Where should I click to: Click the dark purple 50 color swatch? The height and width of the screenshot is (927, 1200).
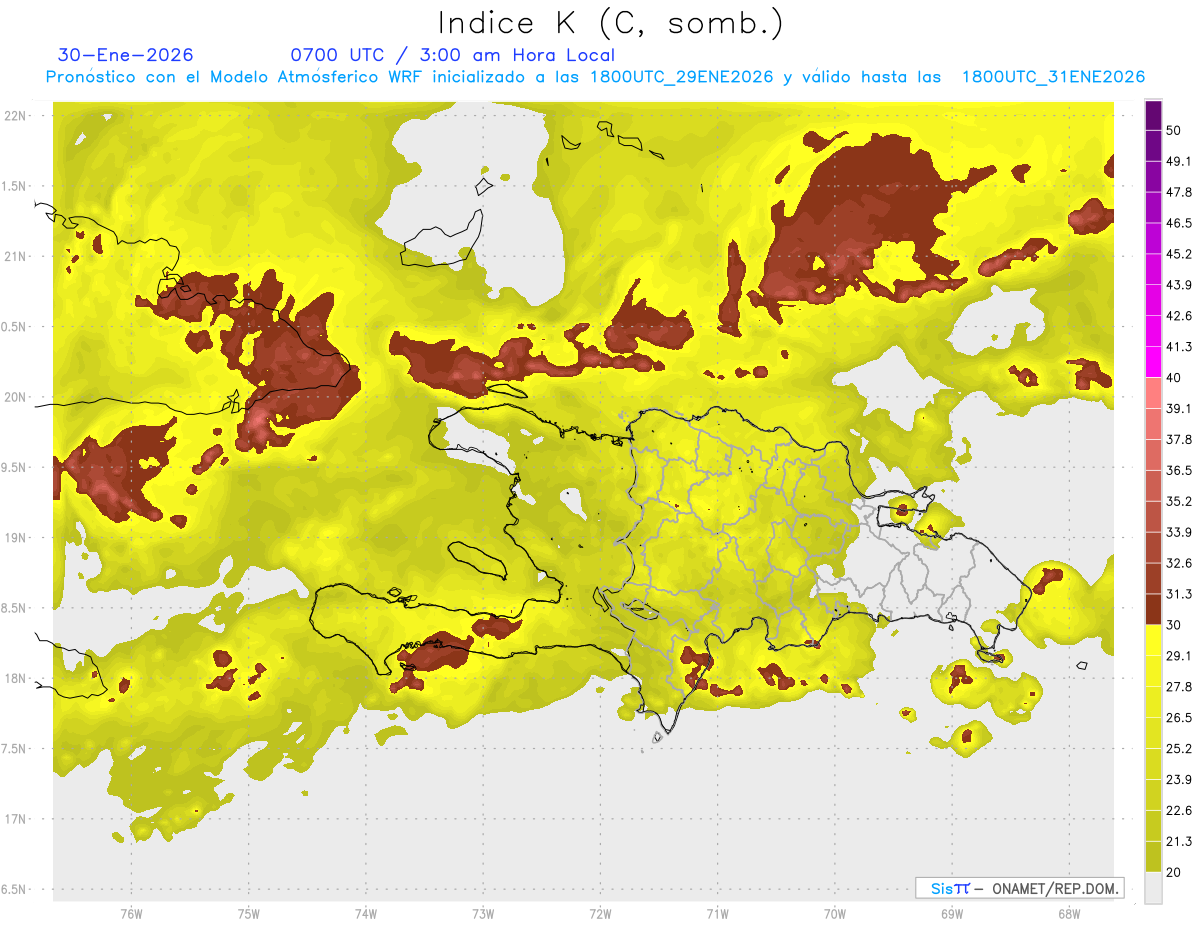1153,116
